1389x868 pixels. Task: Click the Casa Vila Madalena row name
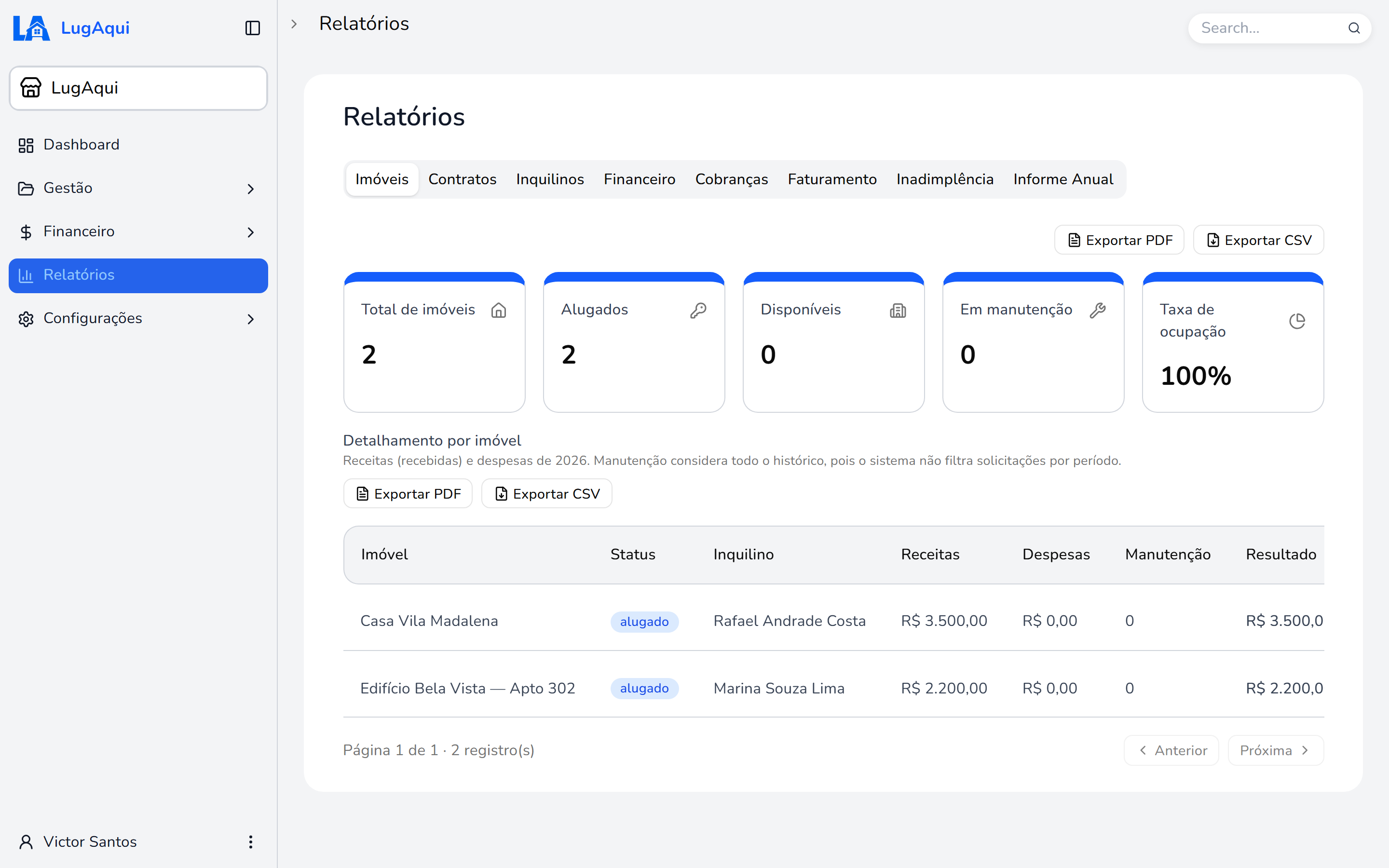click(429, 621)
